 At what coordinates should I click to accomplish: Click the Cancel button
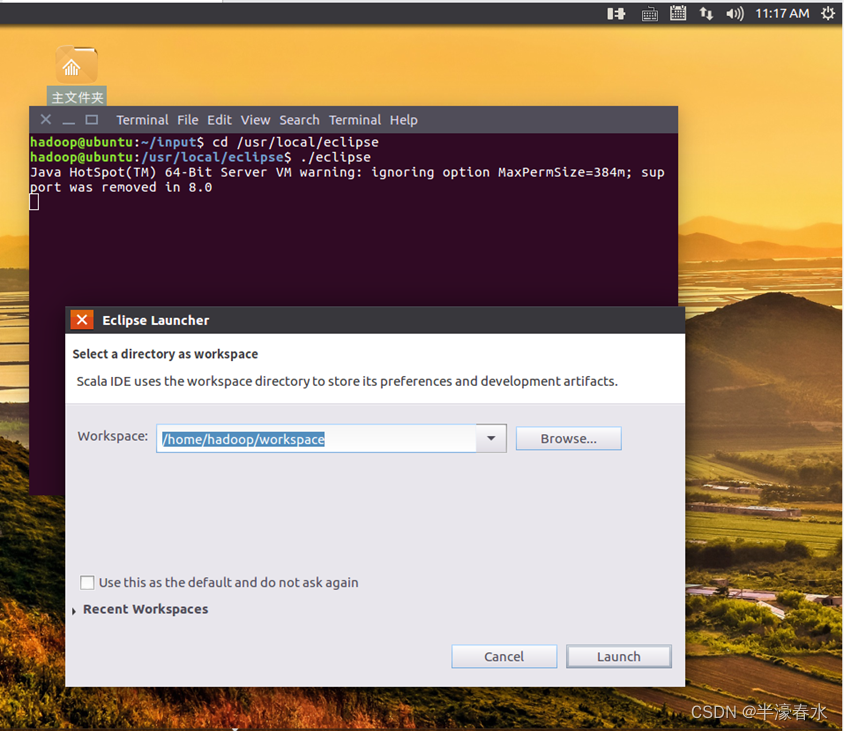tap(504, 656)
